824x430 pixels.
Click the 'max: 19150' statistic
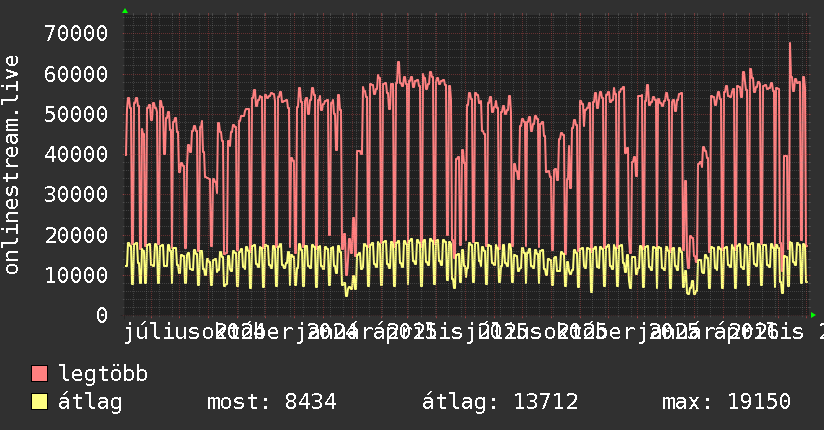click(726, 402)
